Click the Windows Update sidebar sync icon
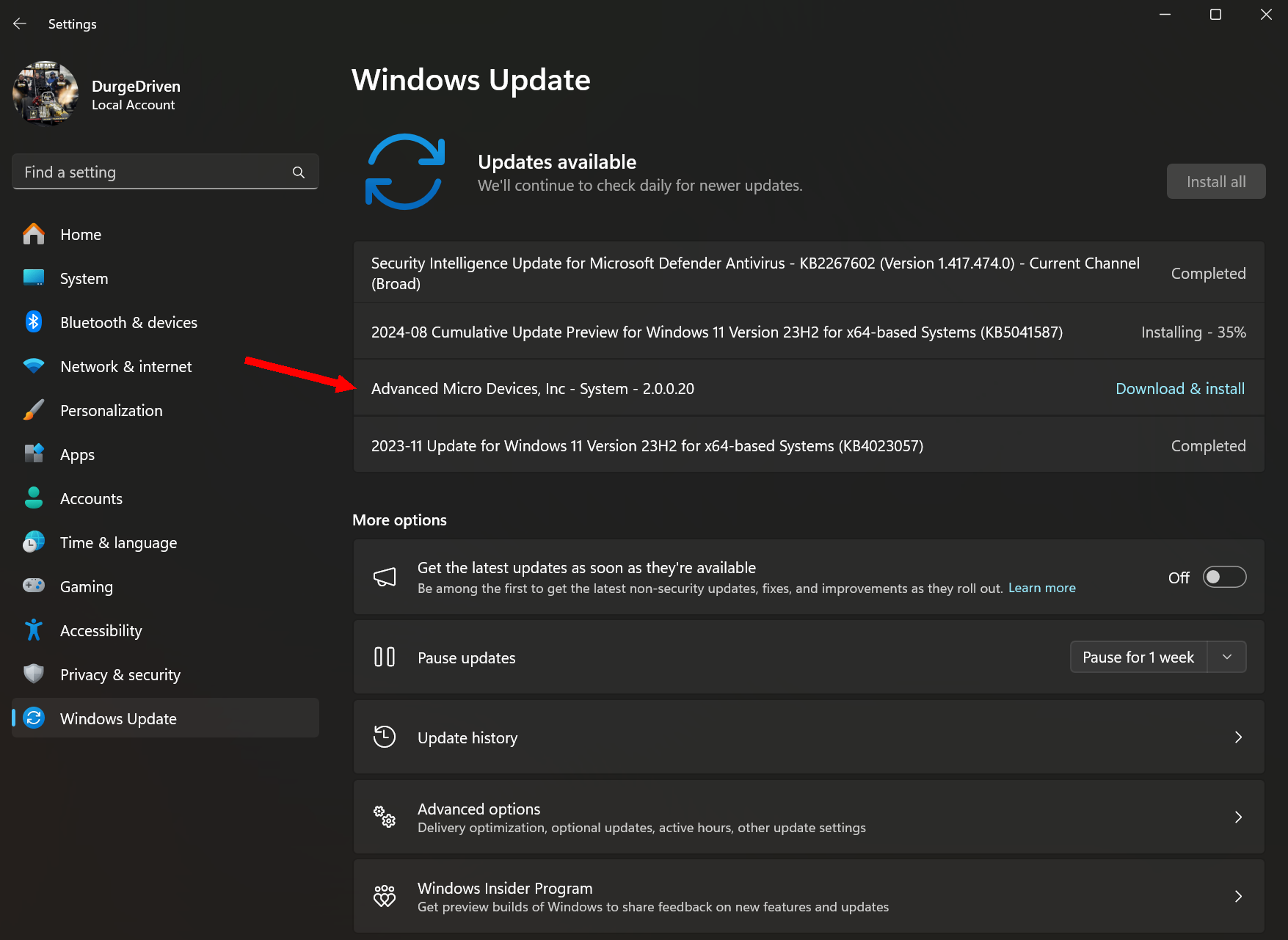Screen dimensions: 1288x940 pos(34,718)
